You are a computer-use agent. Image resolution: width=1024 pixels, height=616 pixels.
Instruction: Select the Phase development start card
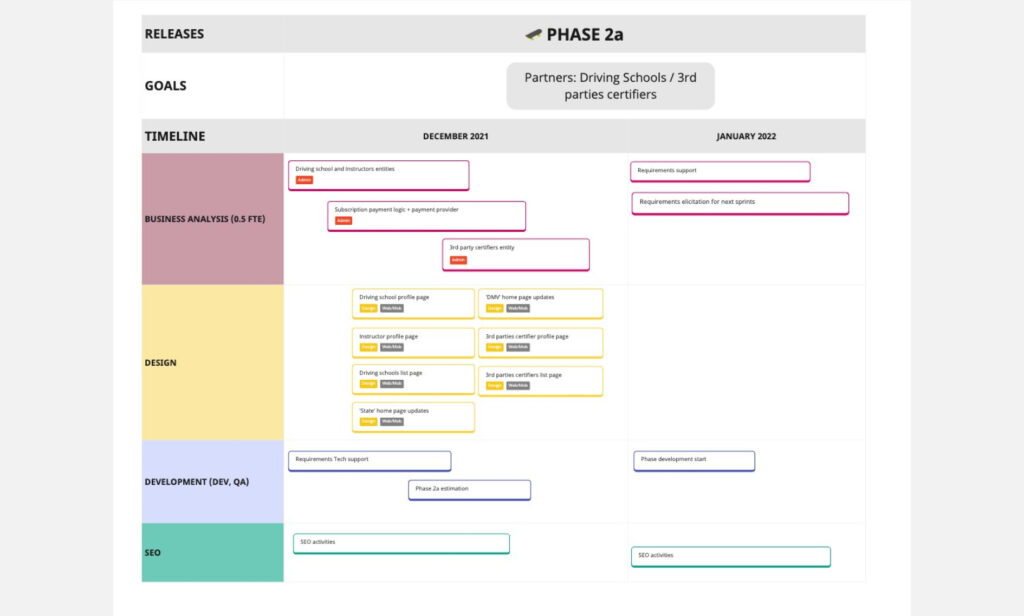[694, 460]
